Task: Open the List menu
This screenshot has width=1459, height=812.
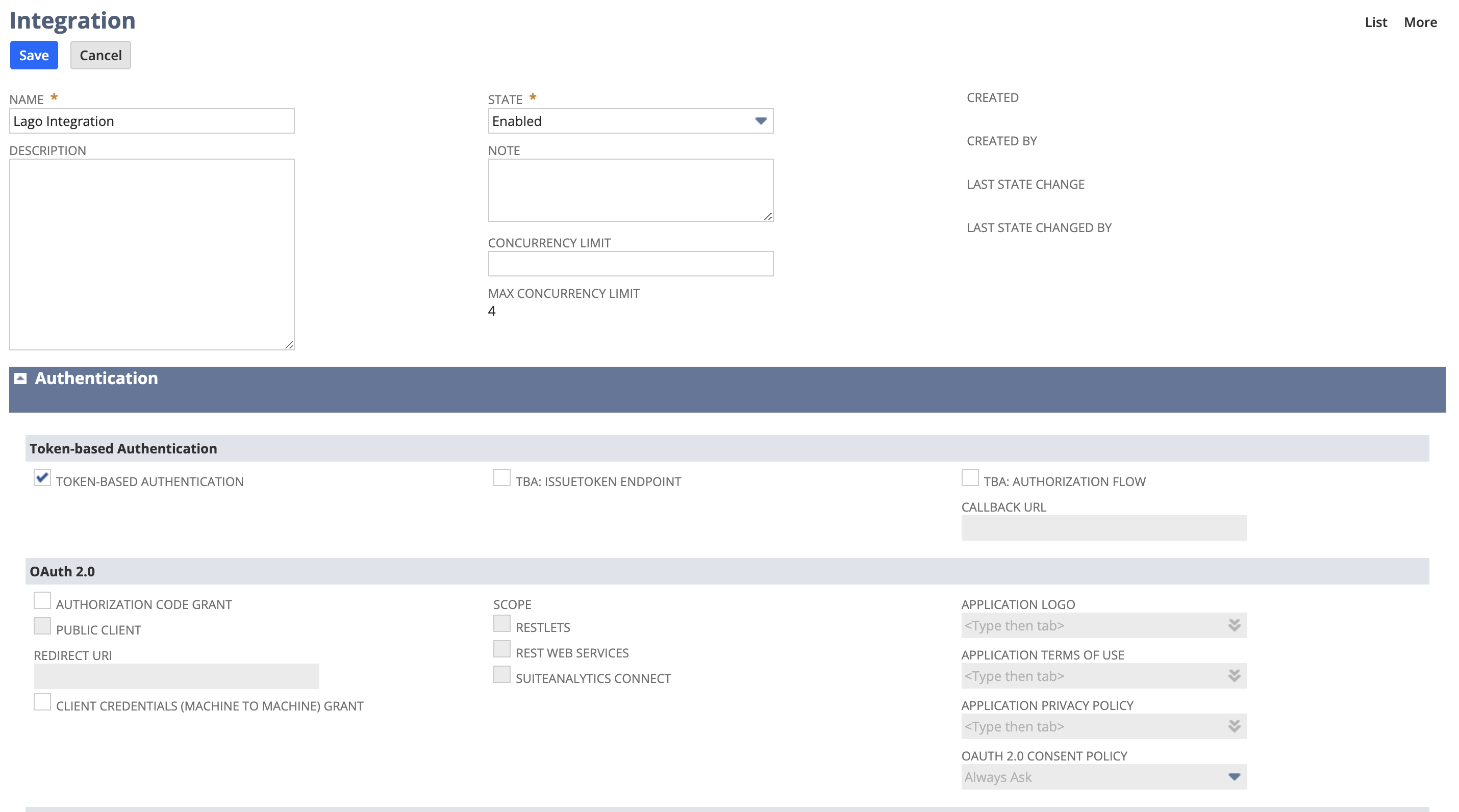Action: coord(1376,22)
